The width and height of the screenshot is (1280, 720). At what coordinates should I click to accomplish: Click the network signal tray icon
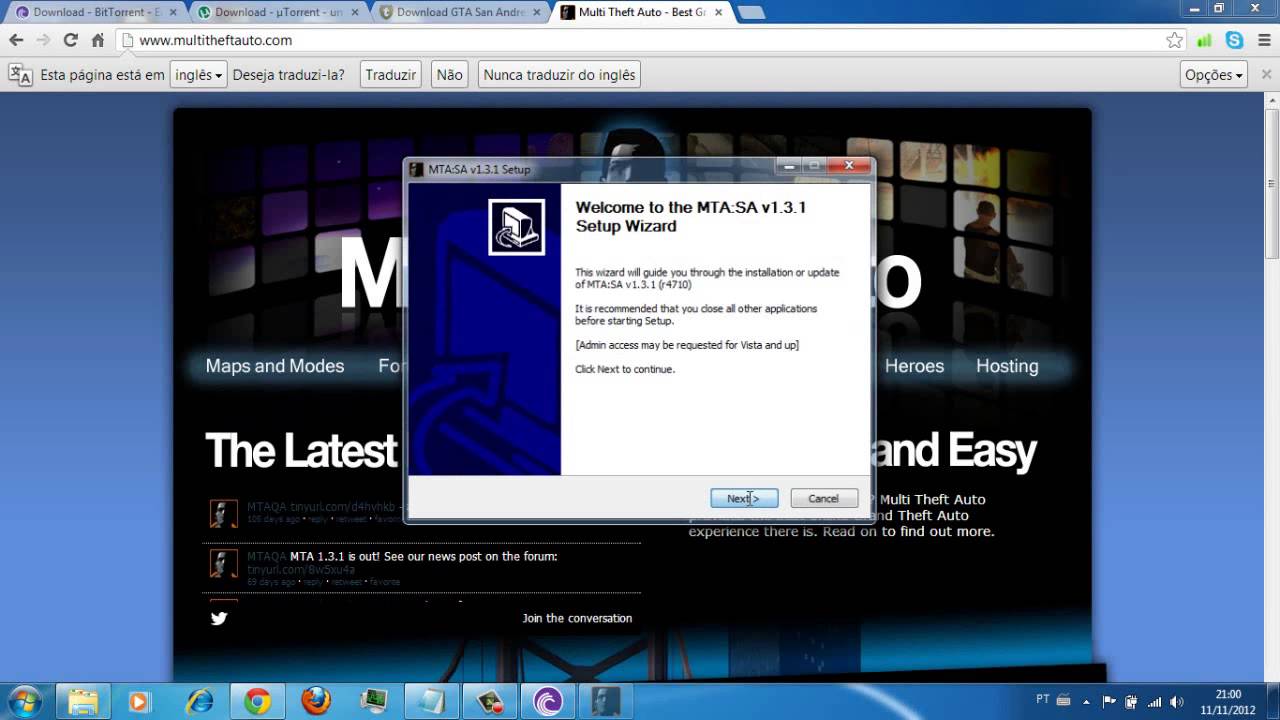(x=1155, y=701)
